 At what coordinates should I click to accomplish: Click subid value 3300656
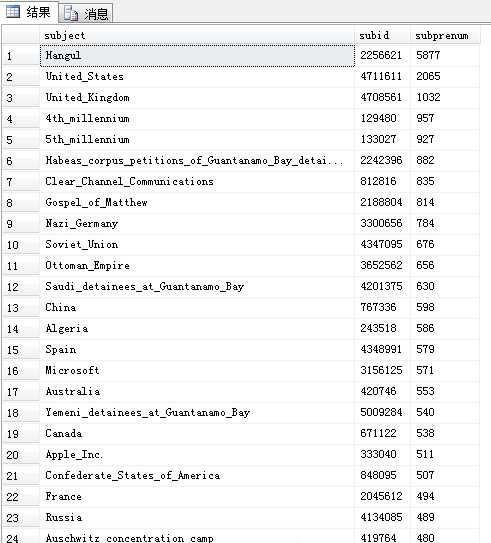point(382,224)
